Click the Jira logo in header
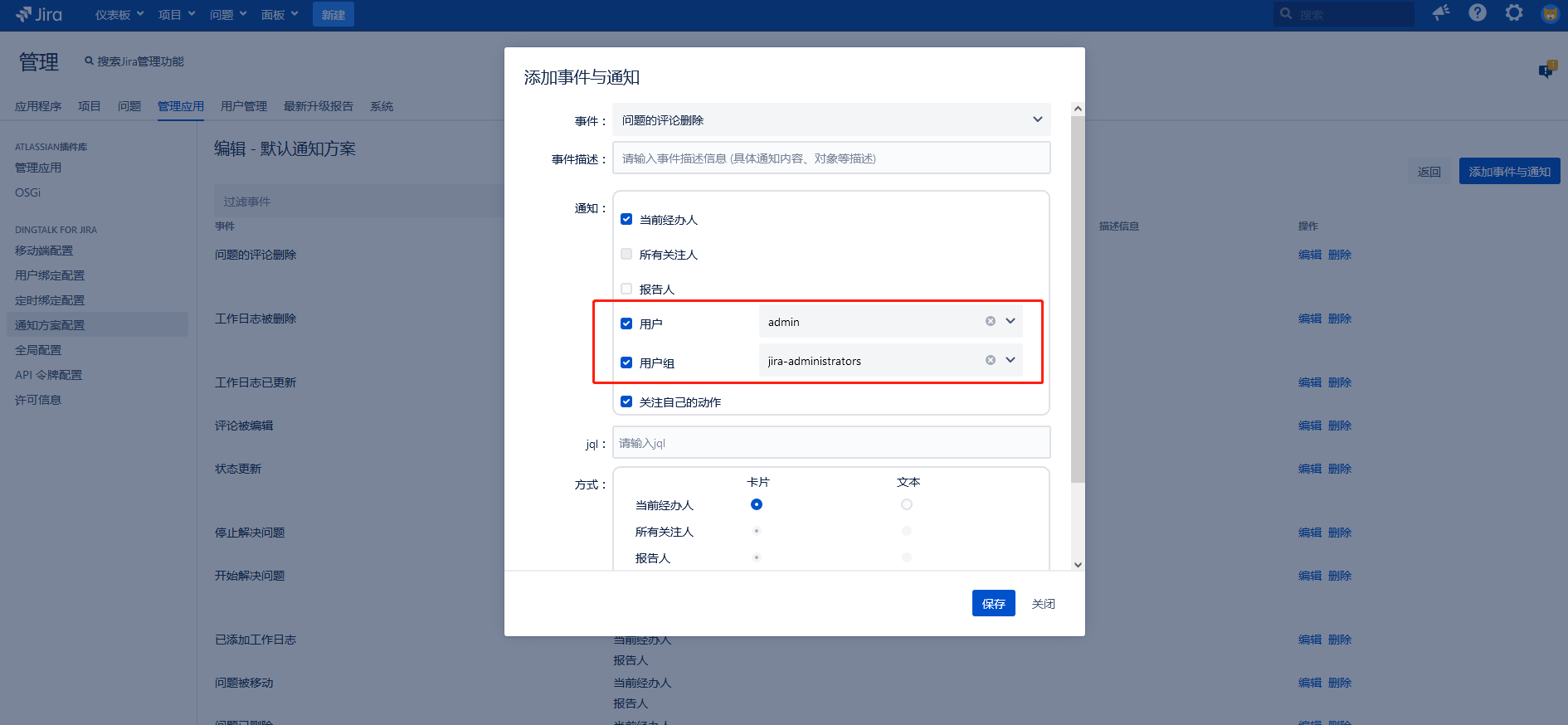 [39, 14]
